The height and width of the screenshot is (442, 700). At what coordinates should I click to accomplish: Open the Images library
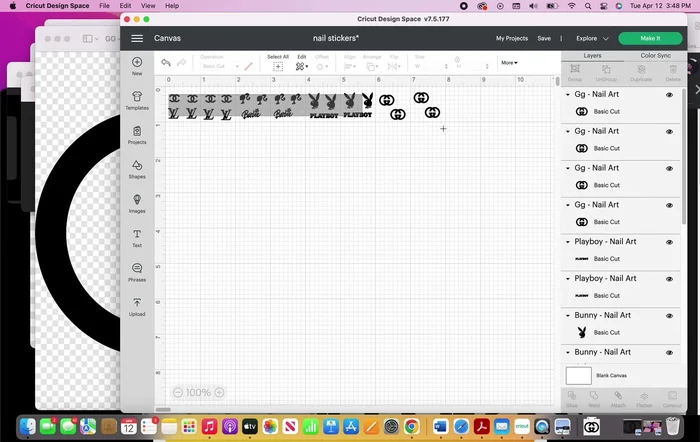pyautogui.click(x=137, y=204)
